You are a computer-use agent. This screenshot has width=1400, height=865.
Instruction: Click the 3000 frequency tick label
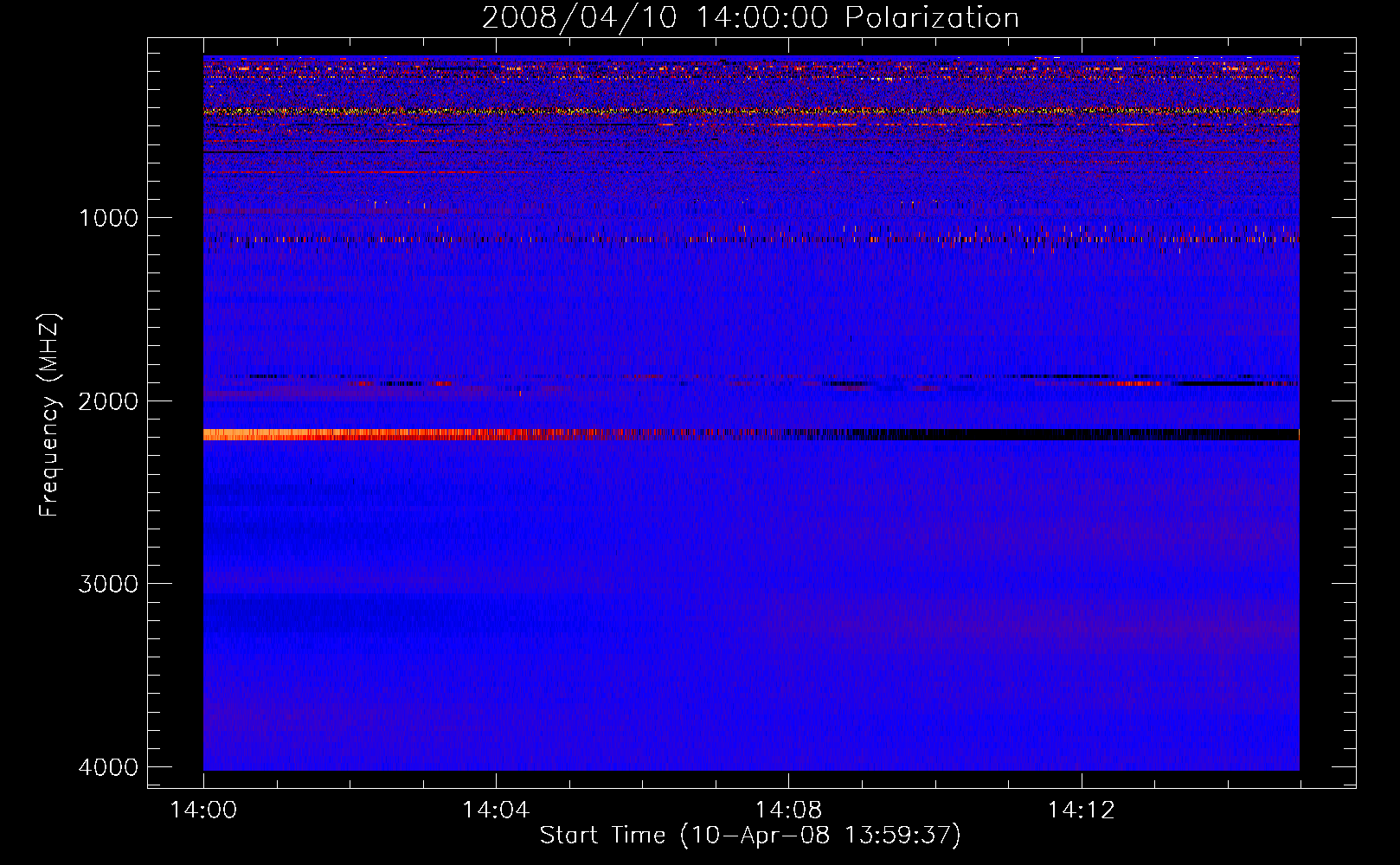click(x=108, y=584)
